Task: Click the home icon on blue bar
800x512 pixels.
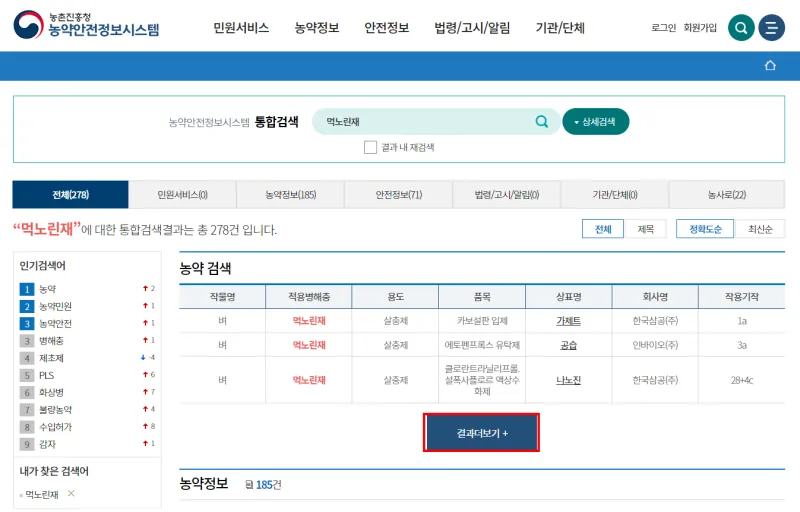Action: click(x=770, y=66)
